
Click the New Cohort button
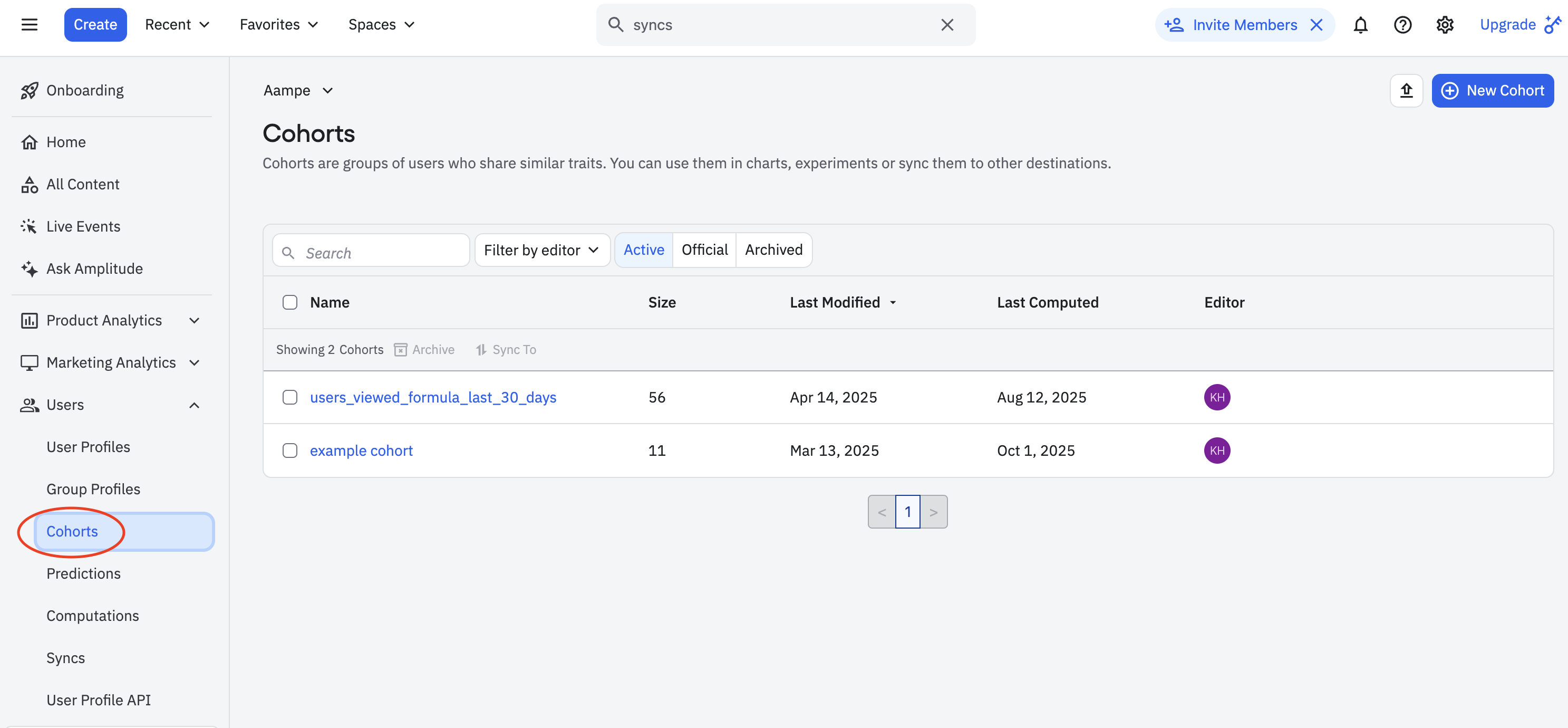pos(1492,91)
